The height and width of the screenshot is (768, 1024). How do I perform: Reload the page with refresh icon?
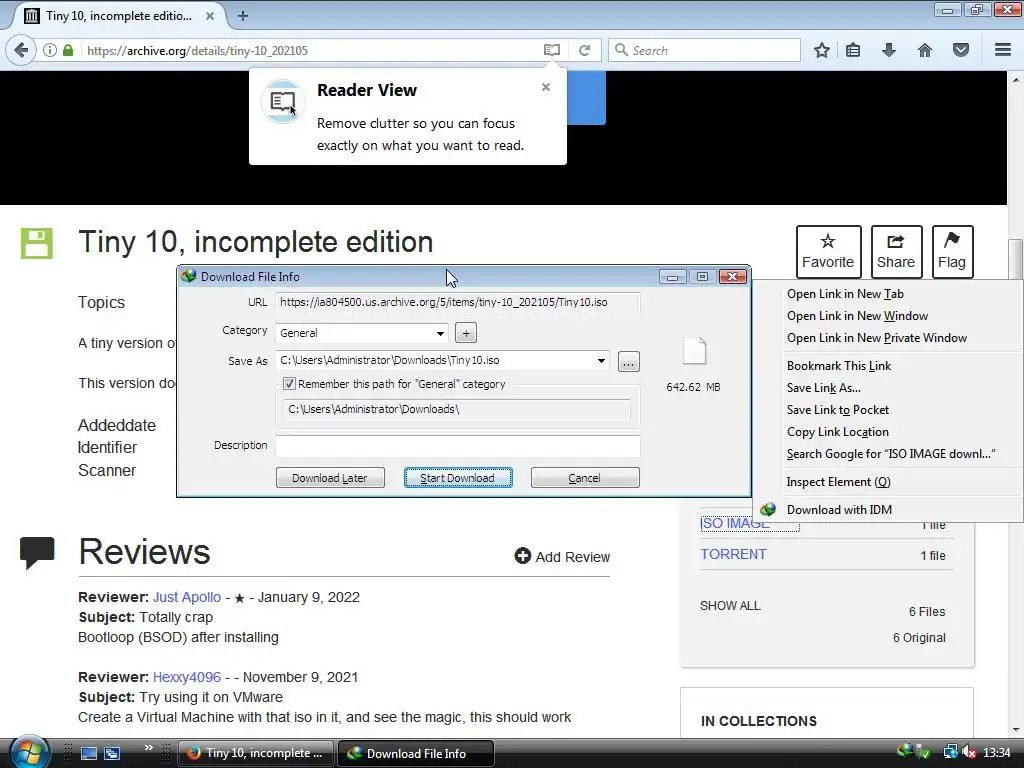(x=584, y=50)
